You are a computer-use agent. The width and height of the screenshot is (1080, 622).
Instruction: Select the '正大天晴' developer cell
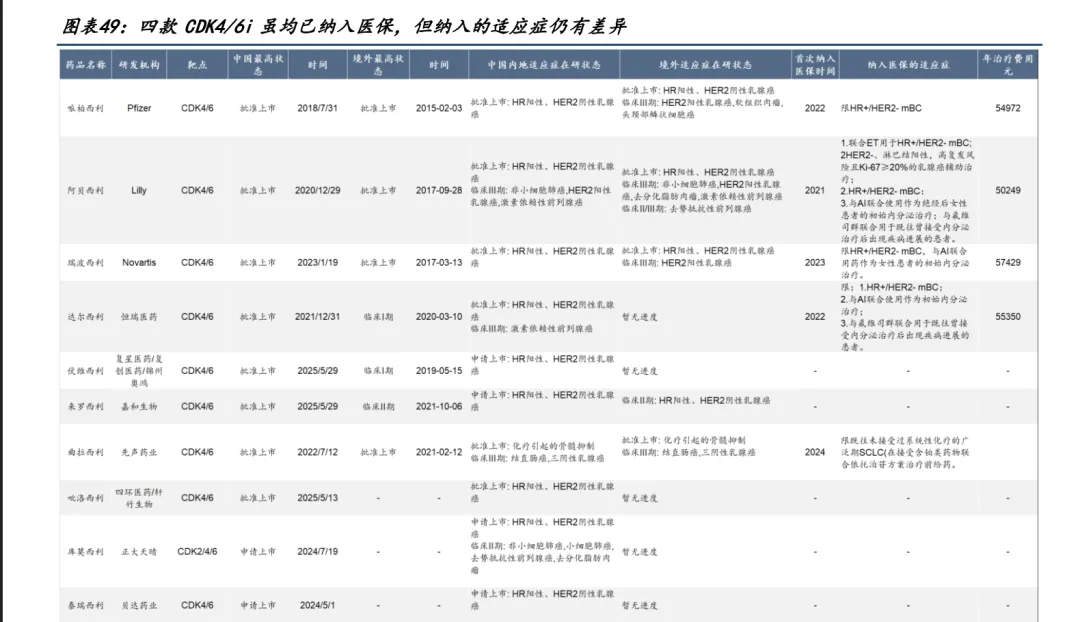tap(139, 551)
